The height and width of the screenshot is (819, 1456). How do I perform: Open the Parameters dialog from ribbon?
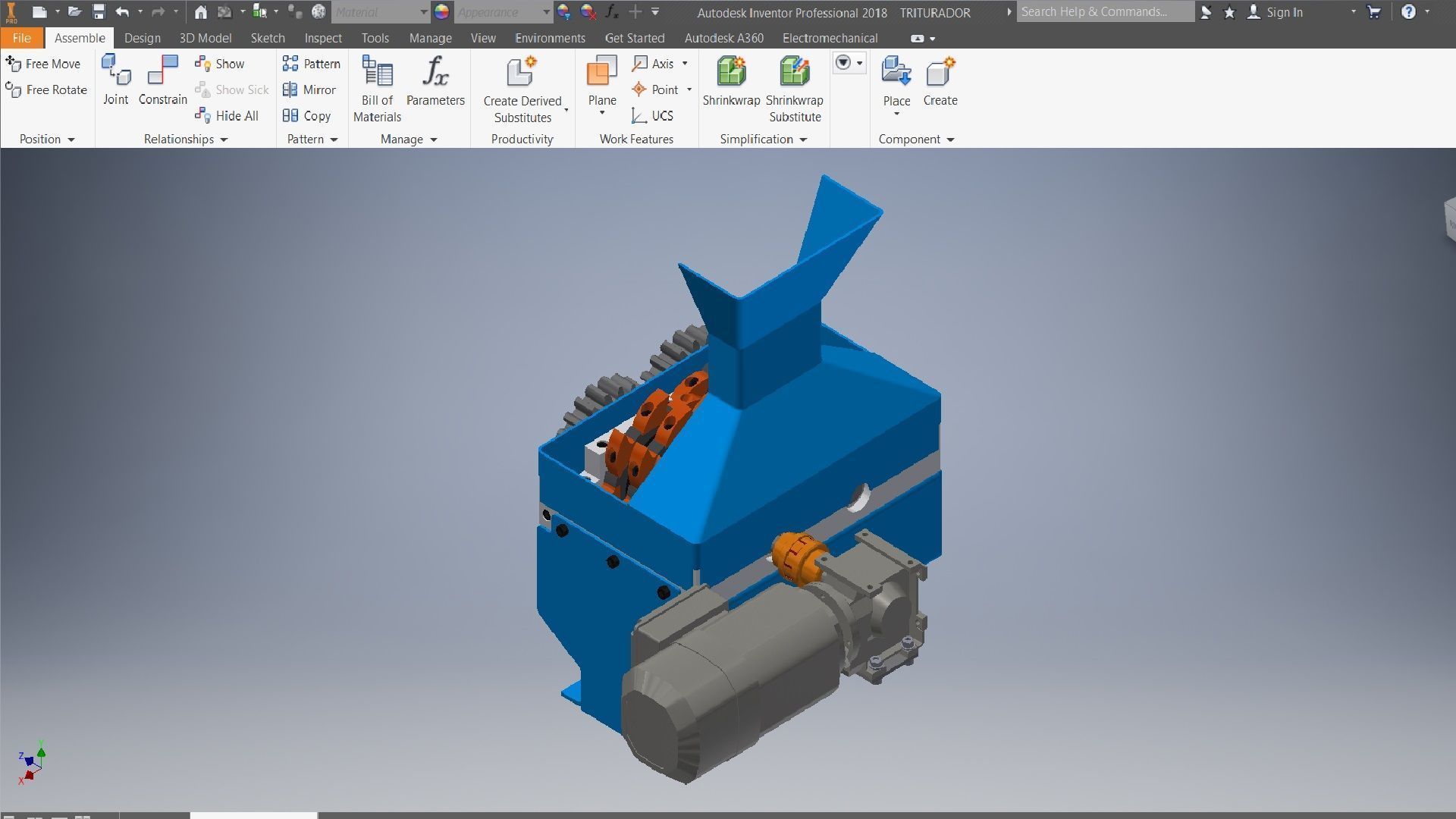[x=435, y=80]
